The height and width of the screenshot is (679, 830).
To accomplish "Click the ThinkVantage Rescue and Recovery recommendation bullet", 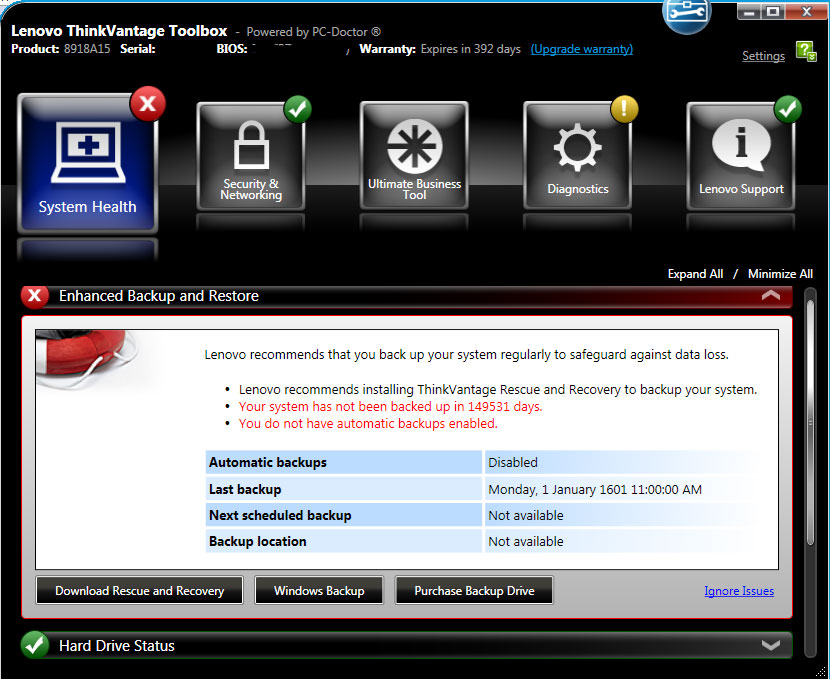I will 498,390.
